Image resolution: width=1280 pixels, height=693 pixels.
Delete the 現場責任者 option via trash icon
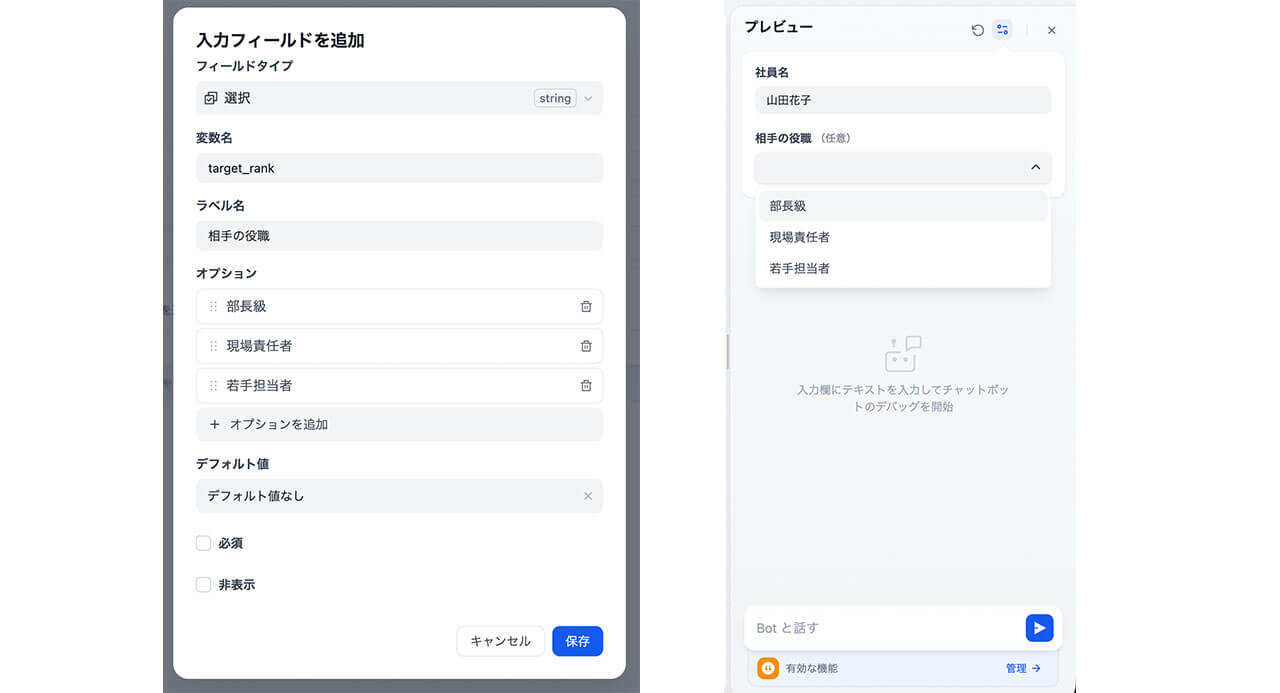point(586,346)
